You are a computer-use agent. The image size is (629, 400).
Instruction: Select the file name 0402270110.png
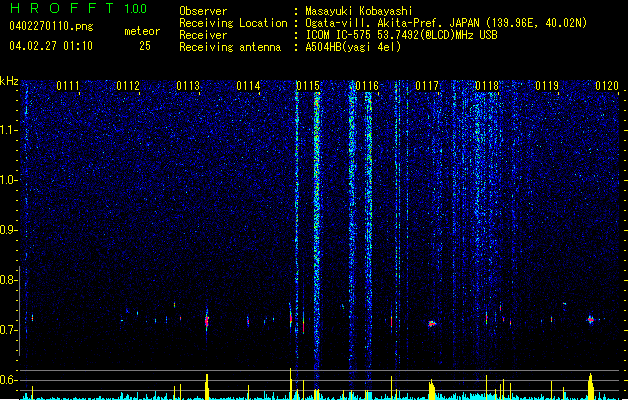51,26
